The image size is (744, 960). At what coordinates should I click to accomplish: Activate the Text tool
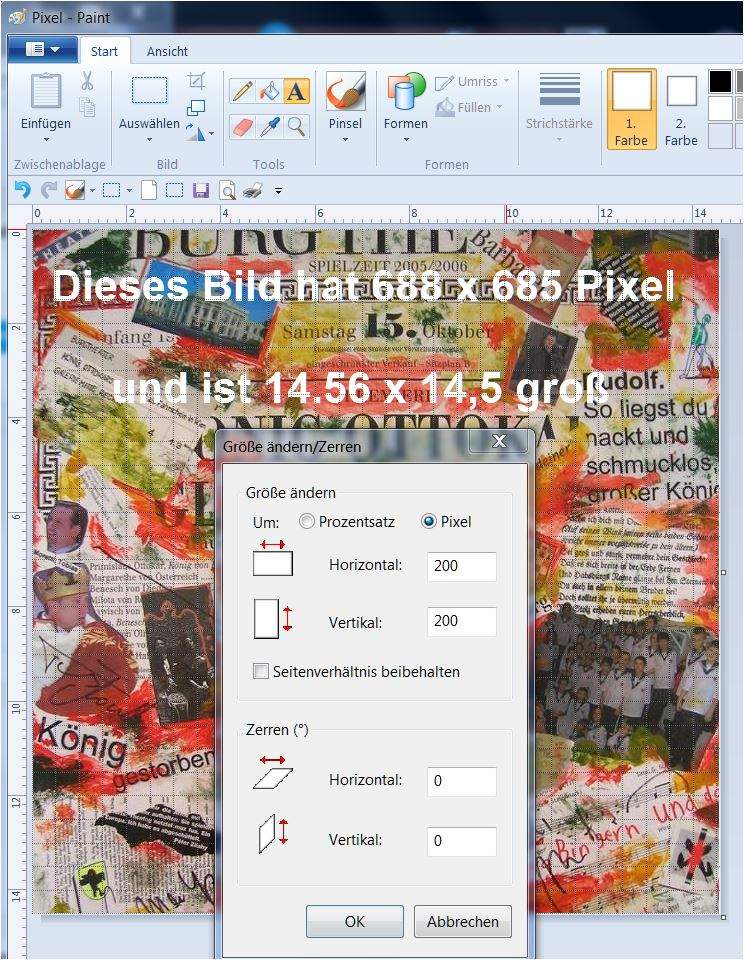(296, 91)
